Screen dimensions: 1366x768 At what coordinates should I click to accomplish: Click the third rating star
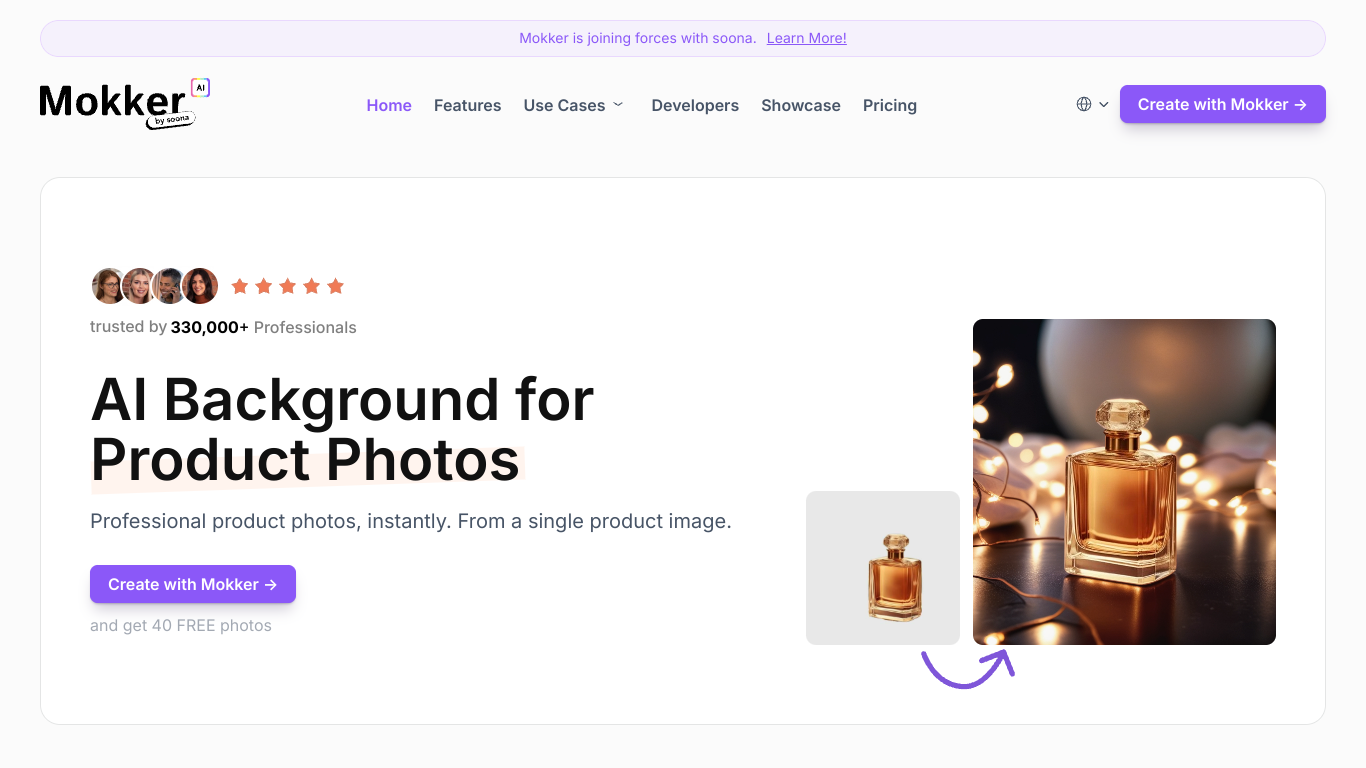pos(288,286)
